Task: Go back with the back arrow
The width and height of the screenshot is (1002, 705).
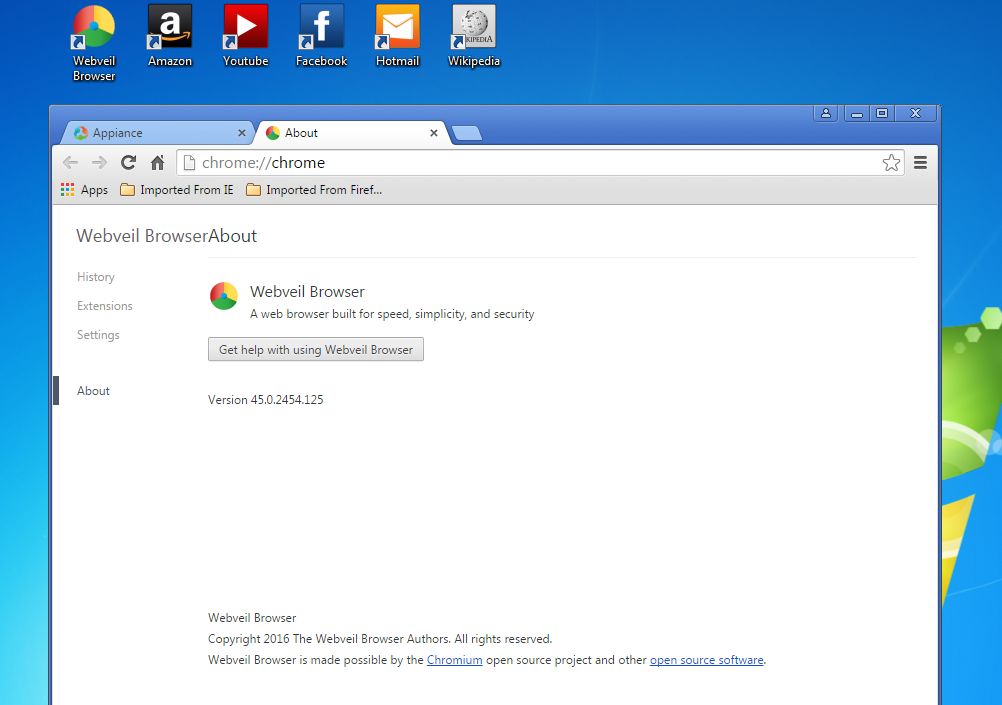Action: [x=70, y=162]
